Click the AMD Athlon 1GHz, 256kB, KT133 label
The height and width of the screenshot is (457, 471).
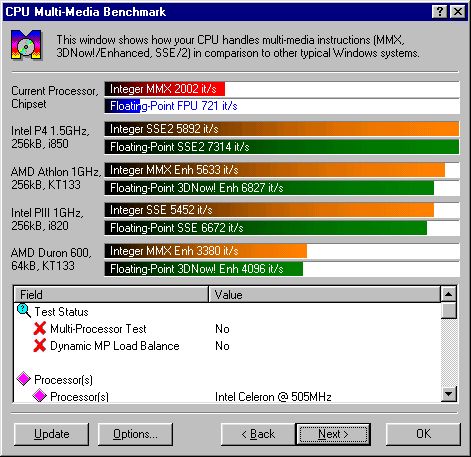pyautogui.click(x=56, y=178)
